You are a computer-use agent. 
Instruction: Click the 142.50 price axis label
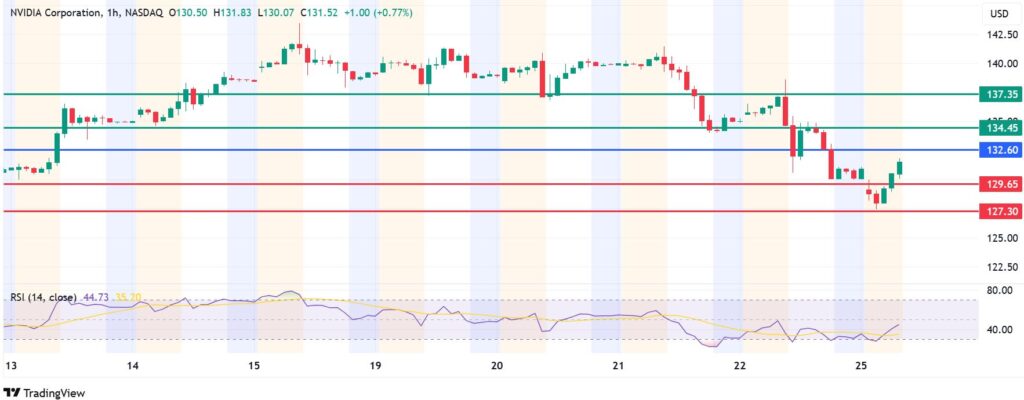click(1002, 35)
